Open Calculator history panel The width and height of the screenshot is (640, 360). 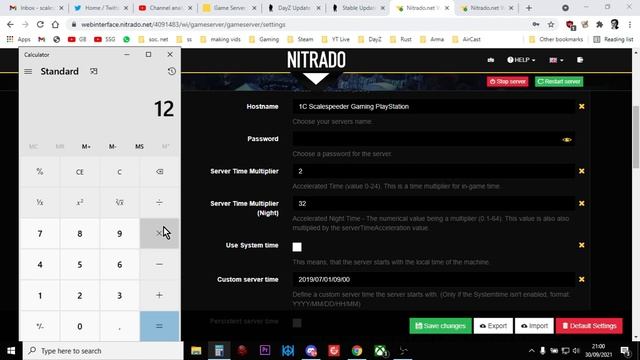[171, 71]
